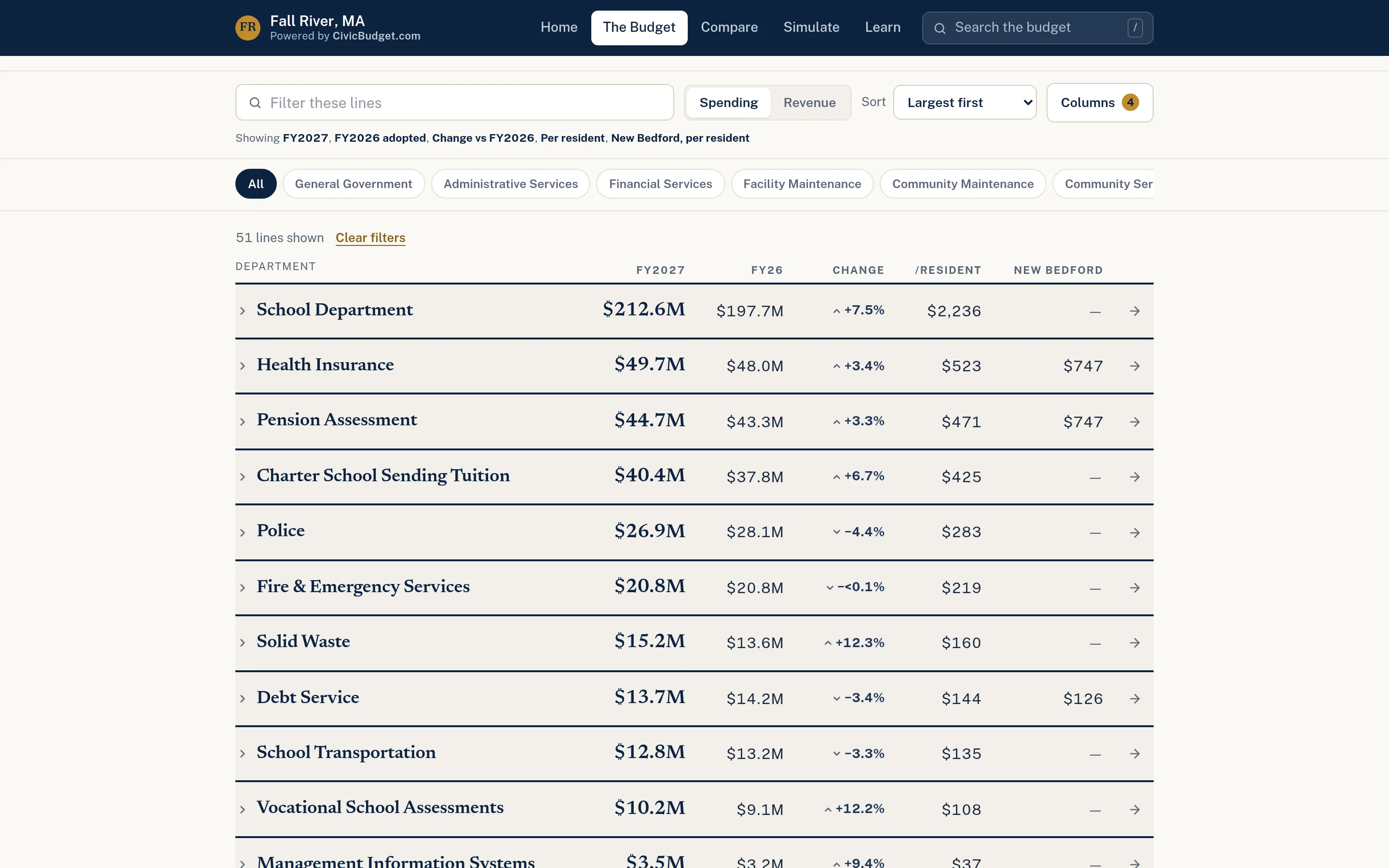Screen dimensions: 1389x868
Task: Click the down caret beside −3.4% change
Action: (x=837, y=699)
